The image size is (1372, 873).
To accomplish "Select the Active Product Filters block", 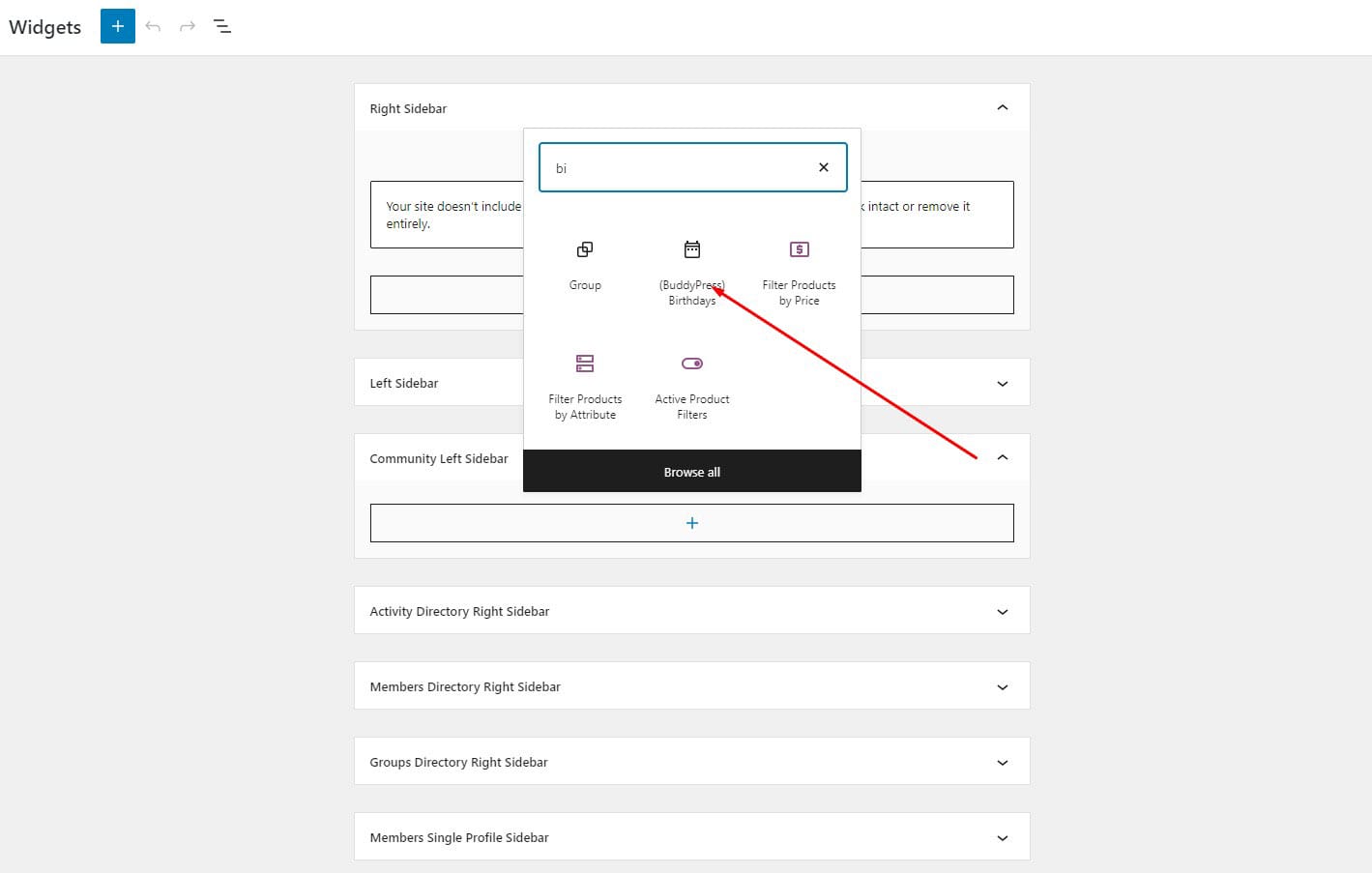I will coord(692,385).
